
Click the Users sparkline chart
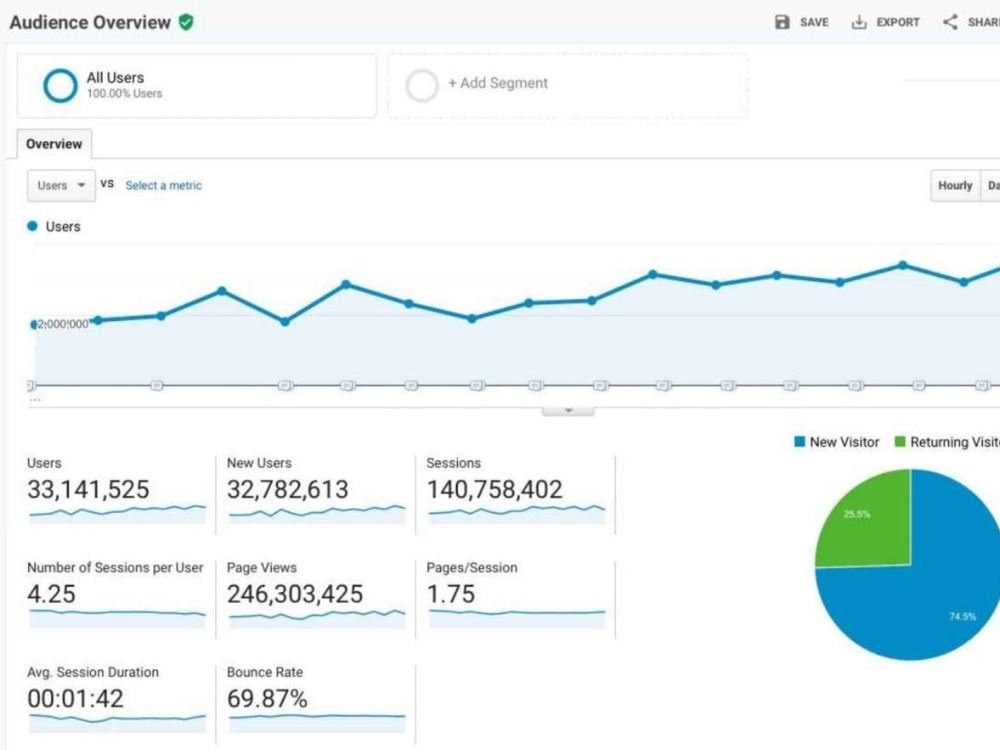tap(117, 514)
